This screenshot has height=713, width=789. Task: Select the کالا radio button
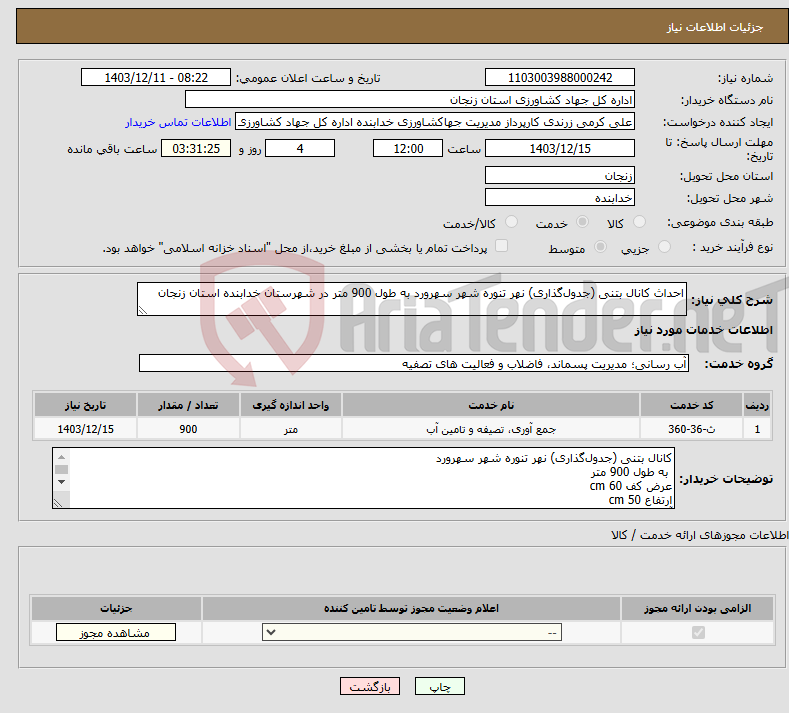click(x=639, y=222)
